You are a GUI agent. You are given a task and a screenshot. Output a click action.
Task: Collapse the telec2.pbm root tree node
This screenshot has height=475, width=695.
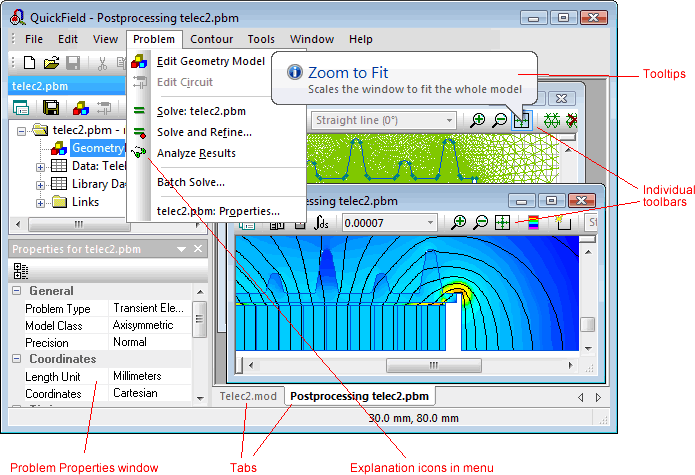coord(21,131)
